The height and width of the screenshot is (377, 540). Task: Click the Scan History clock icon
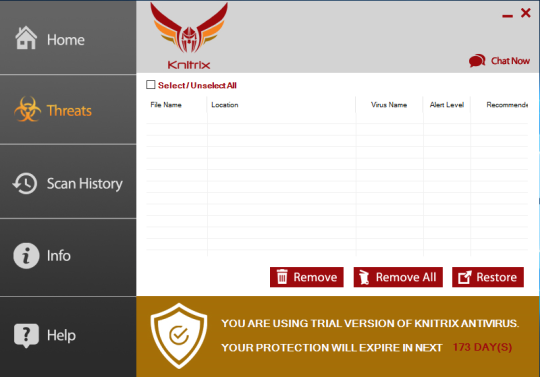24,183
